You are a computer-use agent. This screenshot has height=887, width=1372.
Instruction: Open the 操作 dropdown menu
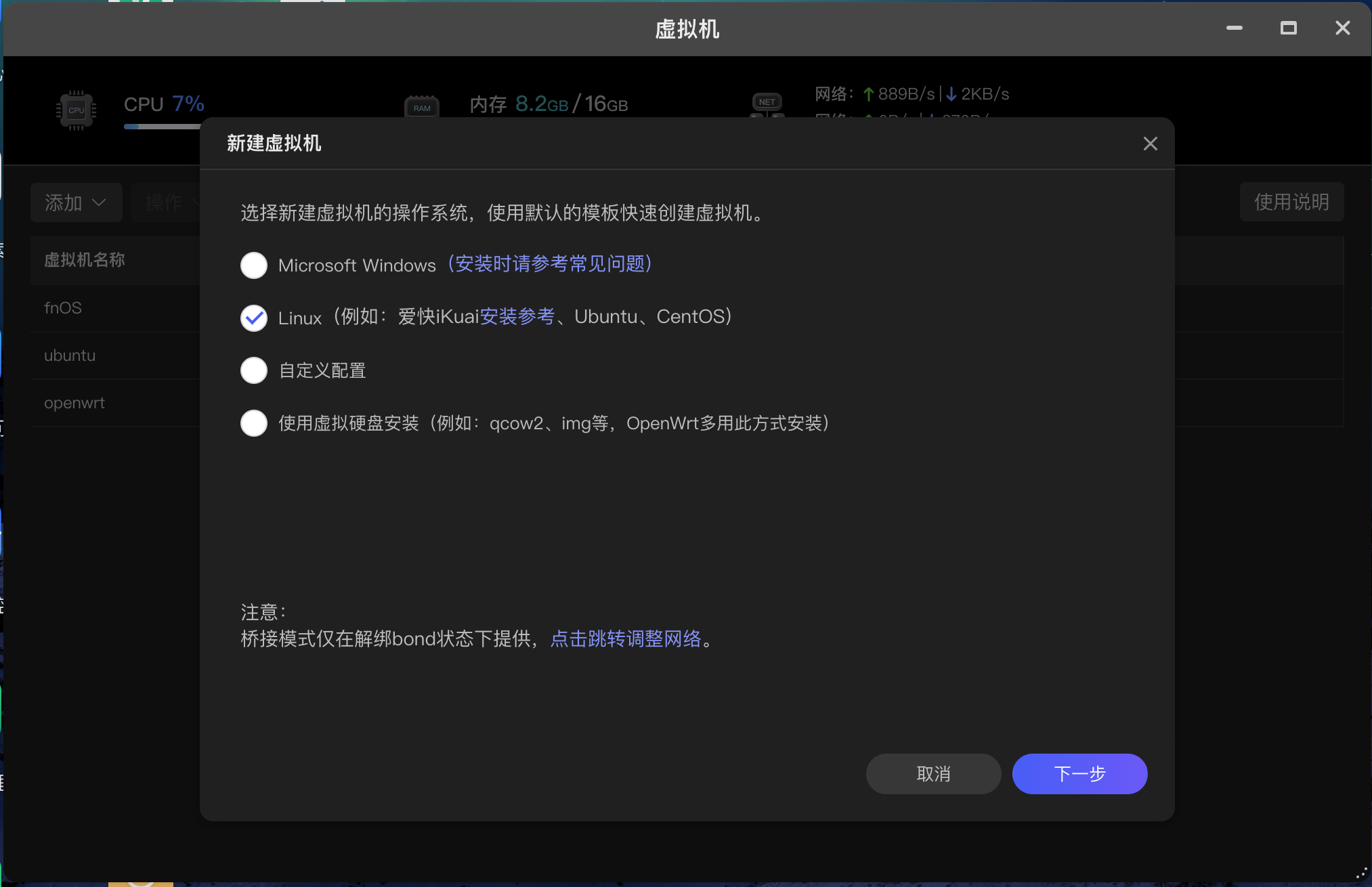pyautogui.click(x=166, y=202)
